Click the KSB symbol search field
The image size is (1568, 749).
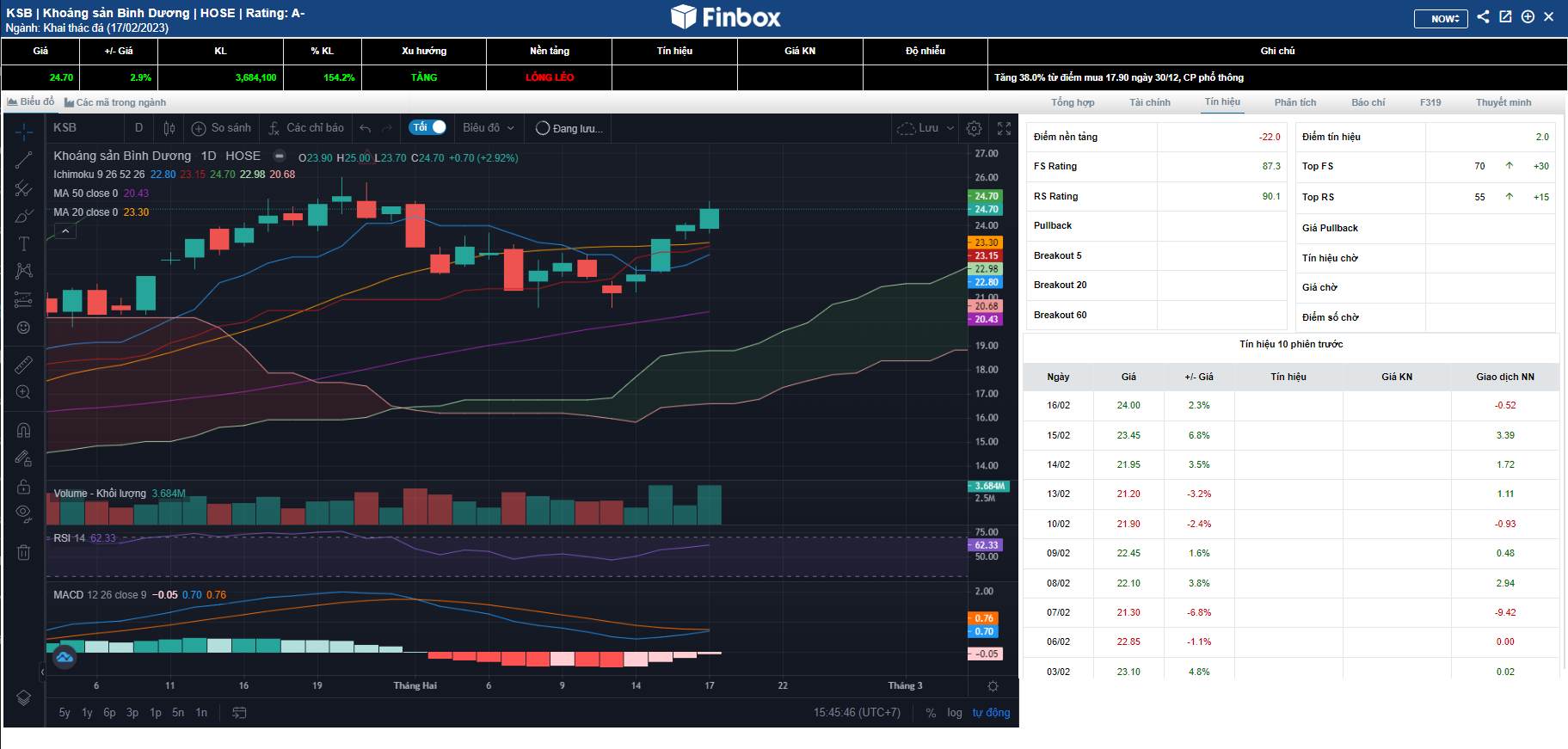(84, 128)
